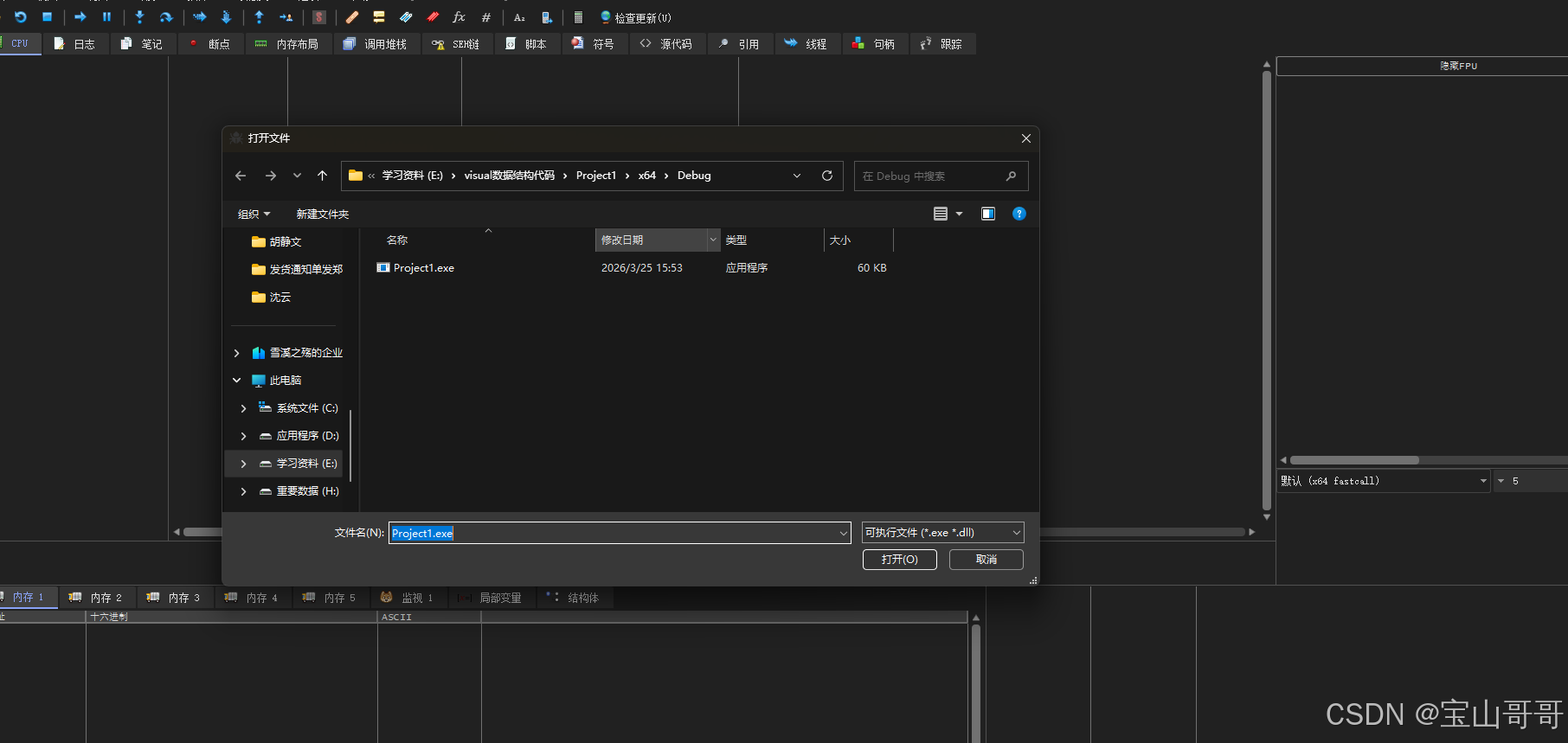Viewport: 1568px width, 743px height.
Task: Click the Trace Over icon
Action: [x=226, y=16]
